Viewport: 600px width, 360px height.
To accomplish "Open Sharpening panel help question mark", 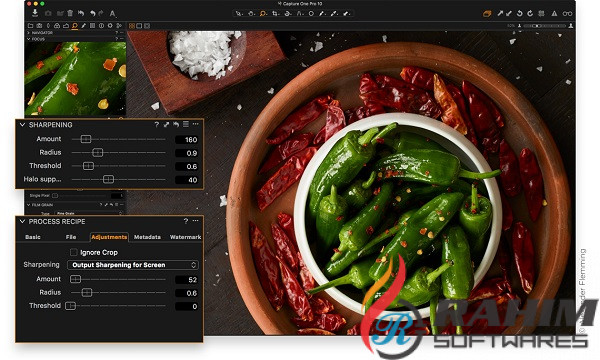I will pyautogui.click(x=157, y=124).
